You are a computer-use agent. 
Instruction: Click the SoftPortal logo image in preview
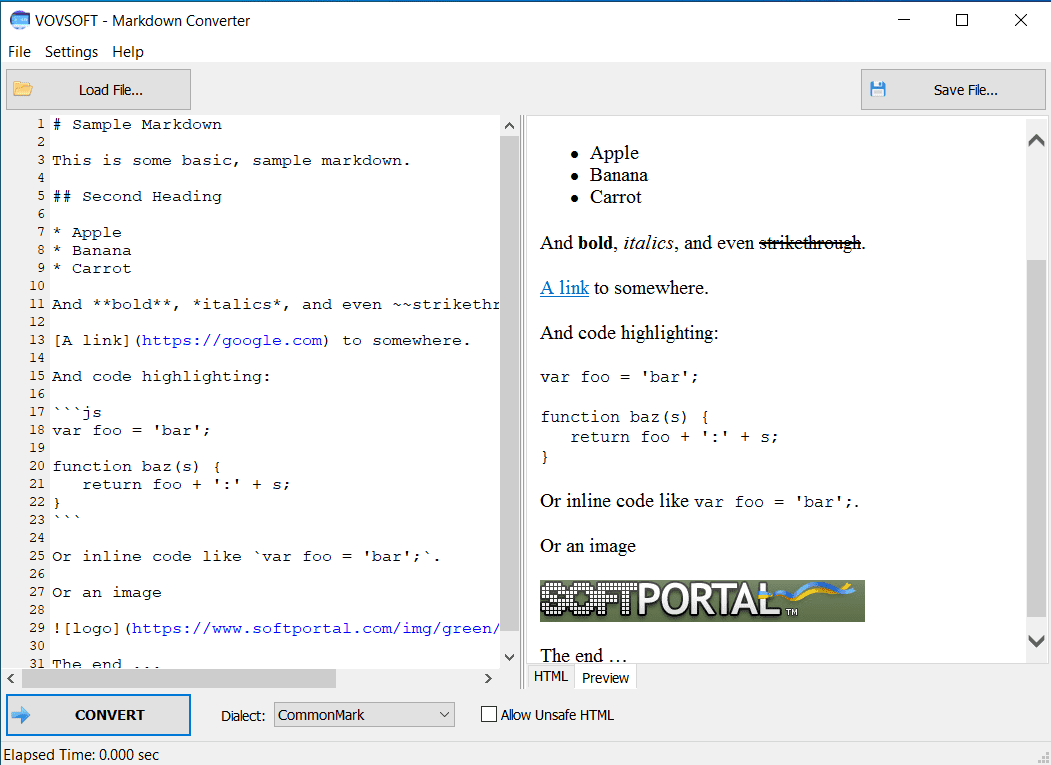(702, 601)
